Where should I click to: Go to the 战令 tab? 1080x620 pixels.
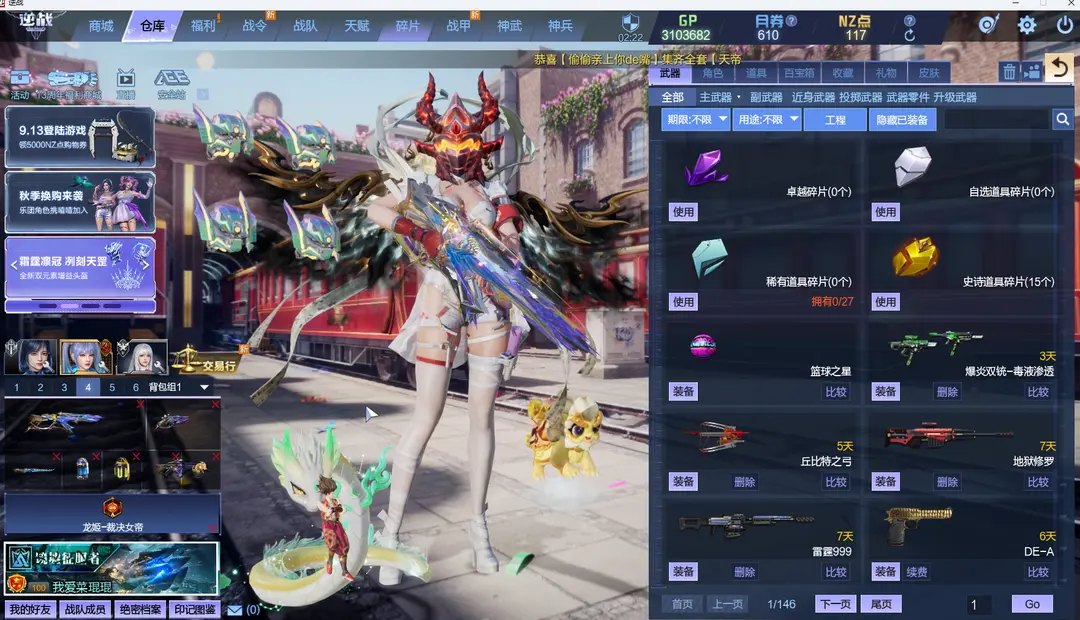(255, 26)
